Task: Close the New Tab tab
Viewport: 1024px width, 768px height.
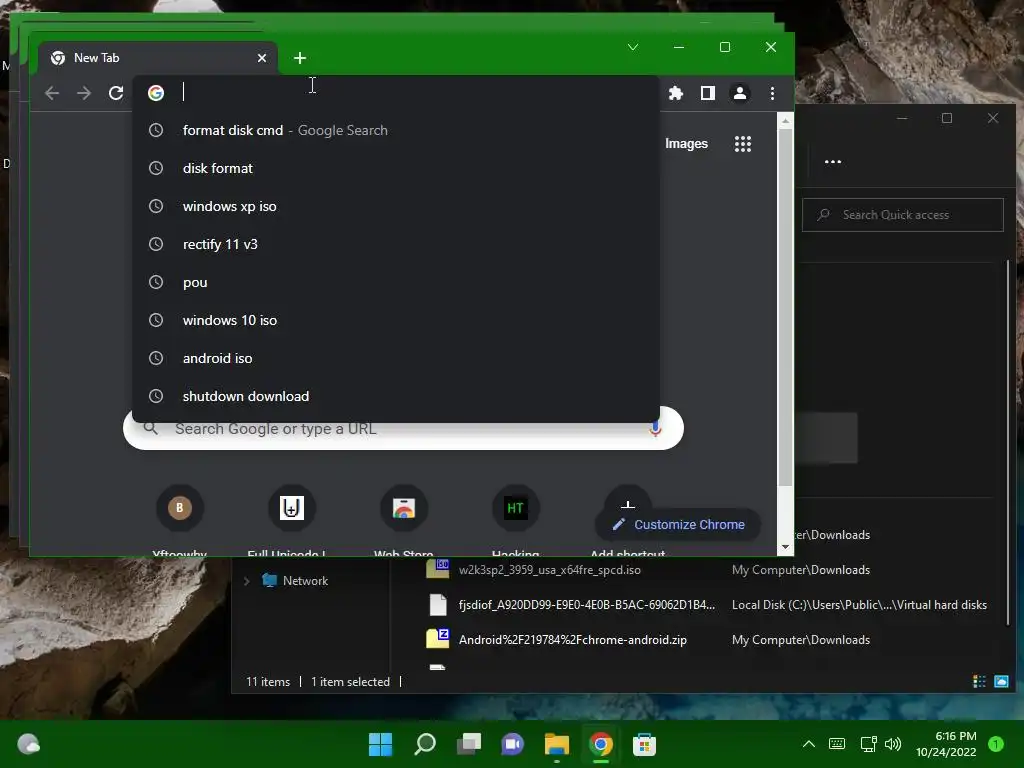Action: point(262,58)
